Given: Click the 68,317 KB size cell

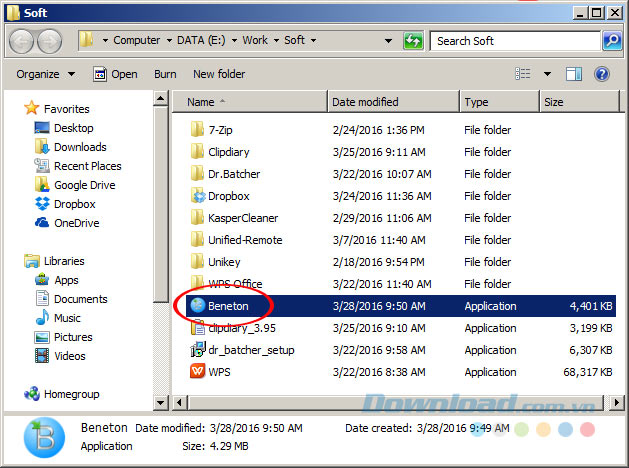Looking at the screenshot, I should (587, 372).
